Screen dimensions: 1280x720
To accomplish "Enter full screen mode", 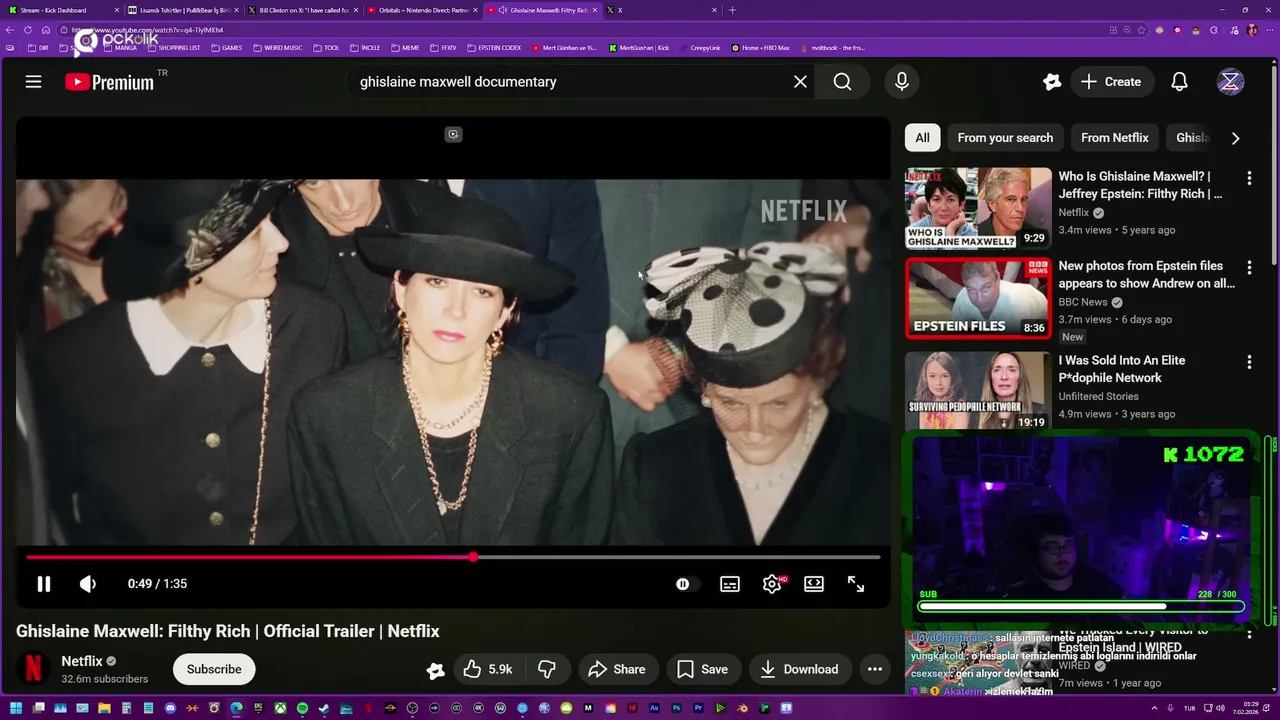I will pyautogui.click(x=856, y=584).
